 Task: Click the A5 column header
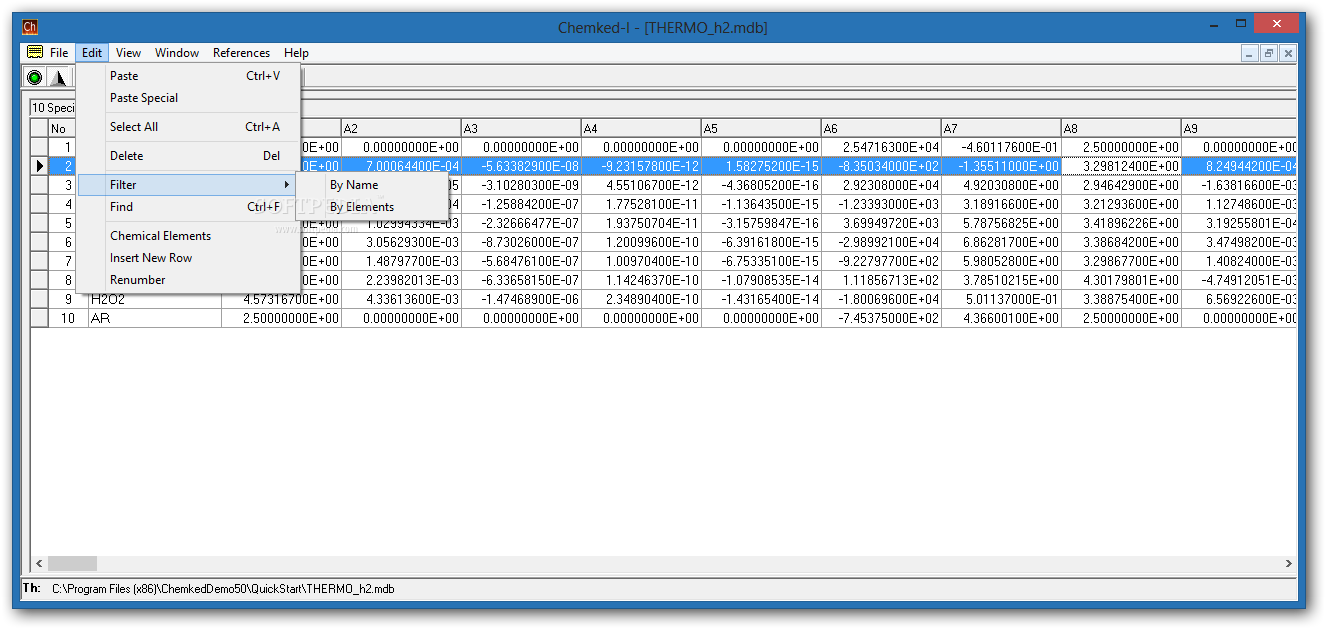coord(761,128)
